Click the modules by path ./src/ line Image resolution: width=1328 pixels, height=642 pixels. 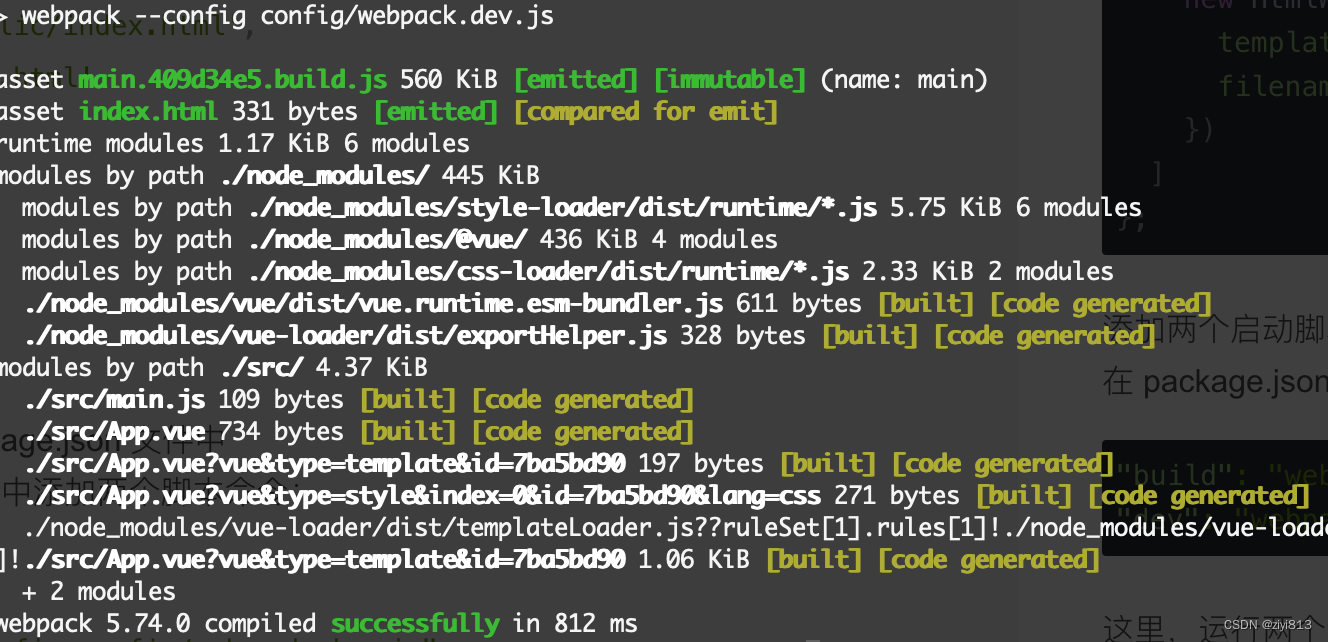click(212, 367)
